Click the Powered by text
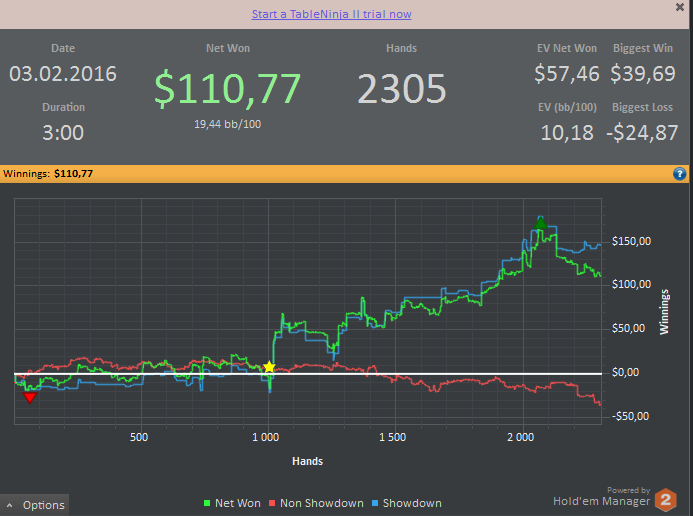693x516 pixels. (x=628, y=490)
